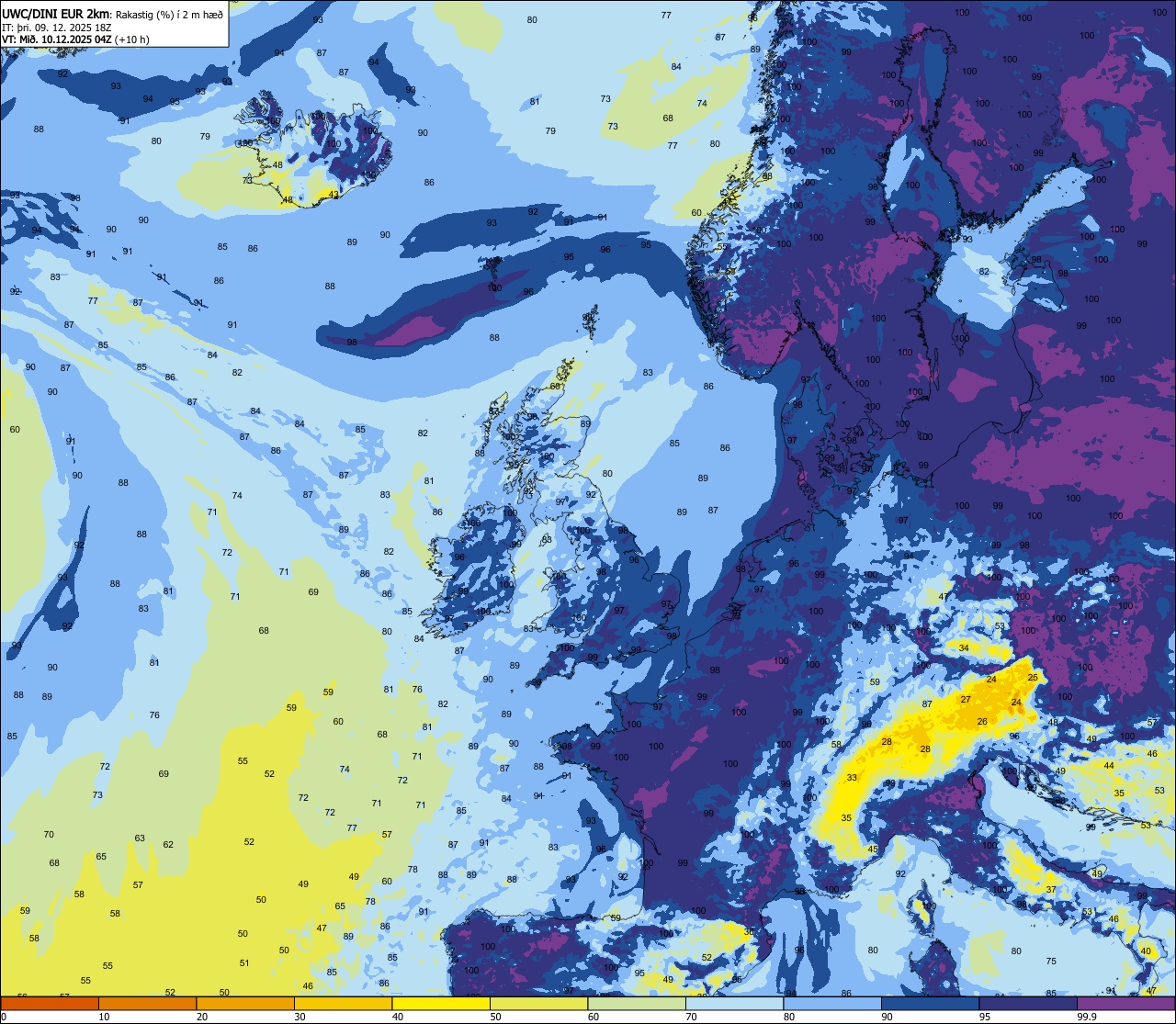Click the parameter label 'Rakastig (%) í 2 m hæð'
The height and width of the screenshot is (1024, 1176).
click(169, 14)
